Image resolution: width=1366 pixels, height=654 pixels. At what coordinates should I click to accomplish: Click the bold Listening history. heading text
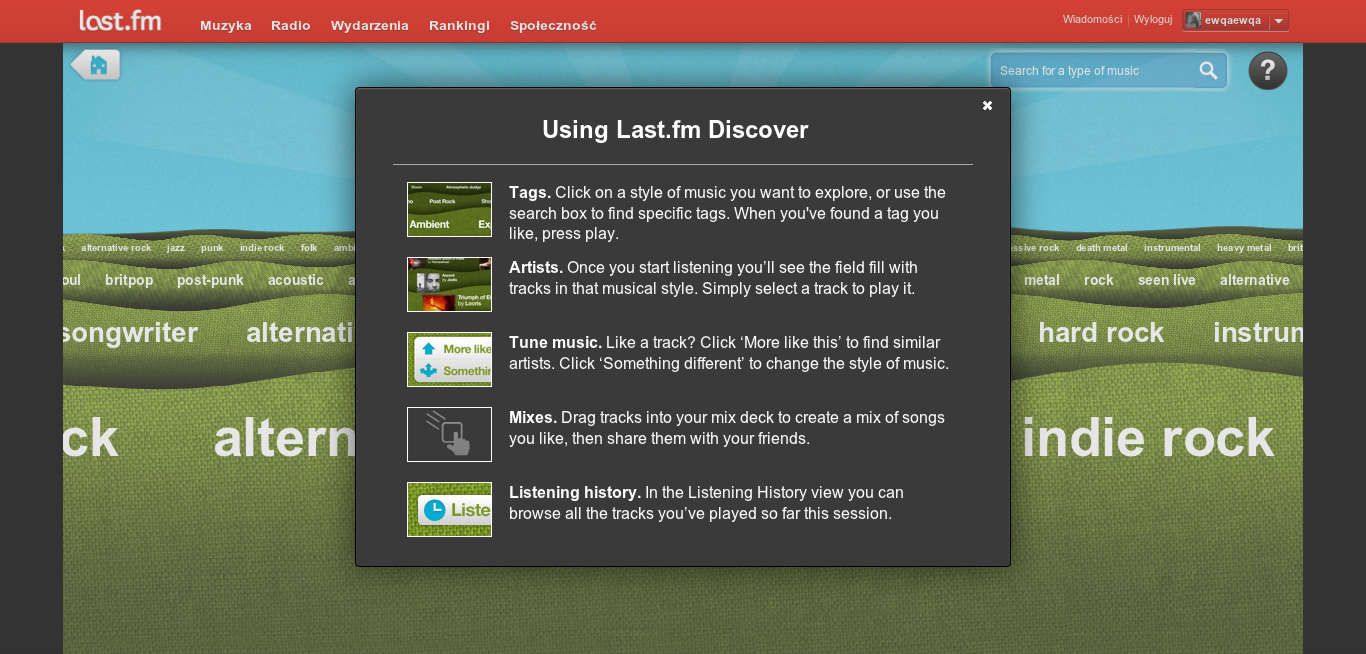[575, 492]
